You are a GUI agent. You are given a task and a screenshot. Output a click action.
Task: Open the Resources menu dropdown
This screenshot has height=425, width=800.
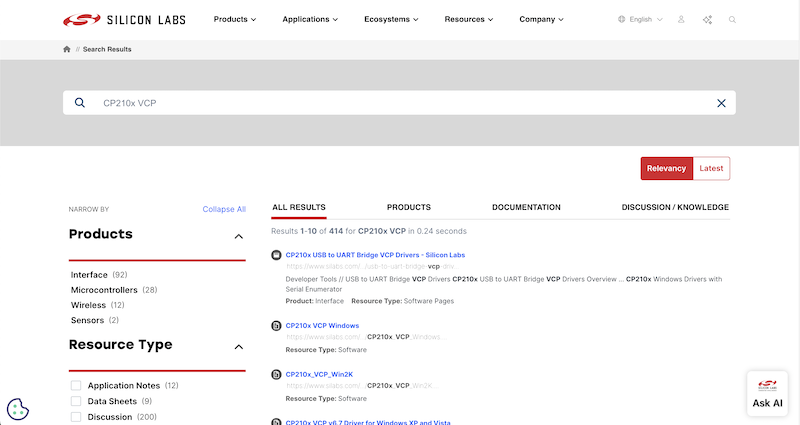coord(468,19)
